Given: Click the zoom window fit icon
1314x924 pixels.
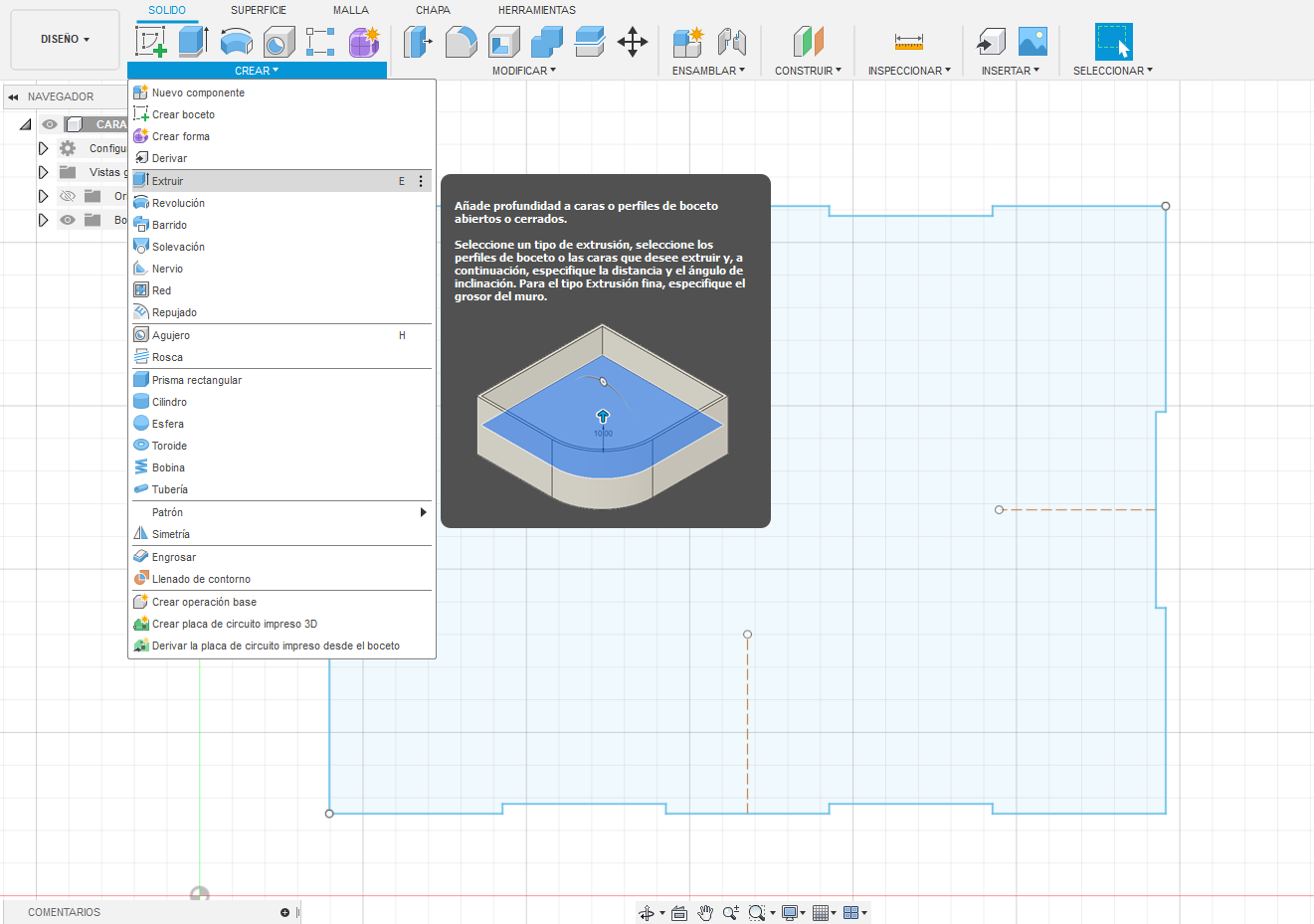Looking at the screenshot, I should (x=757, y=913).
